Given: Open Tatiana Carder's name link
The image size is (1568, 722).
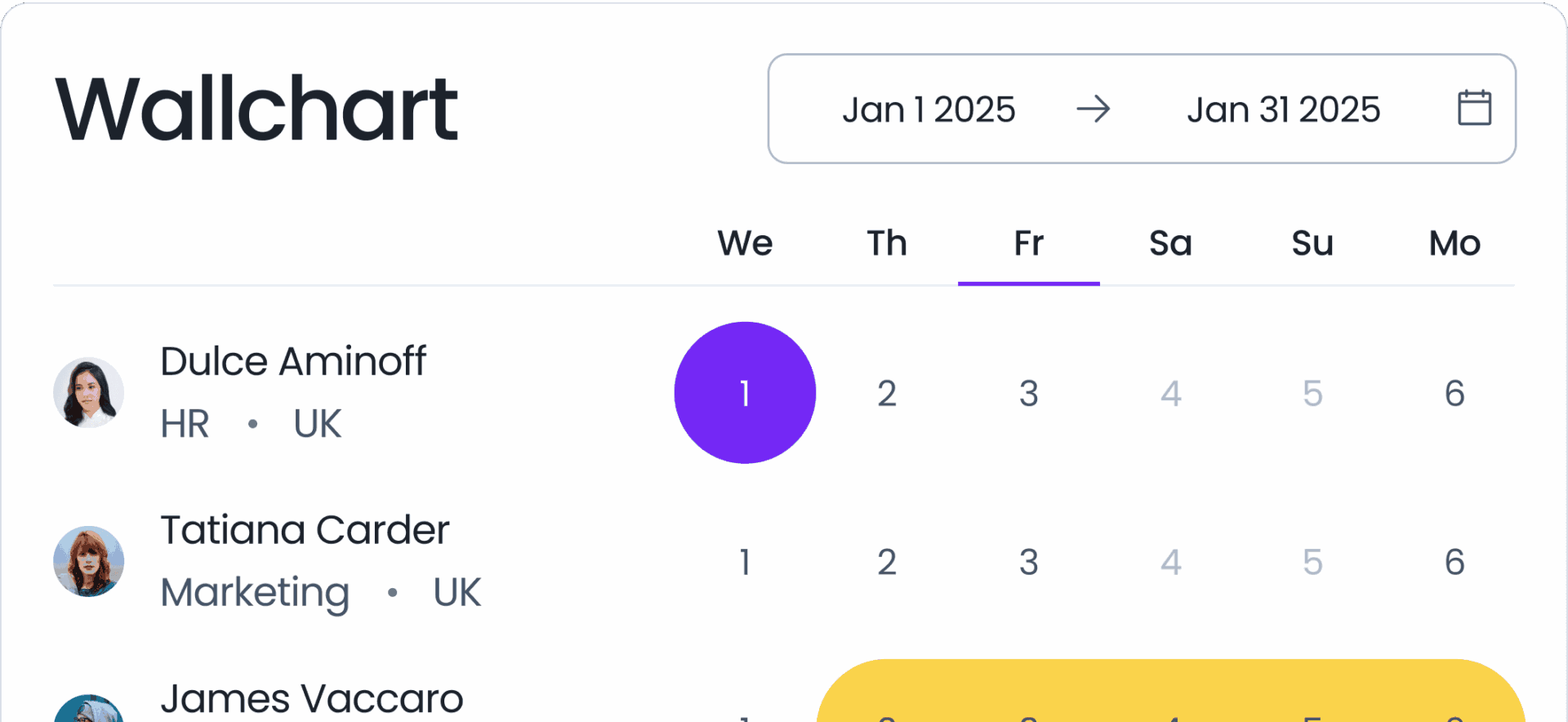Looking at the screenshot, I should tap(305, 530).
